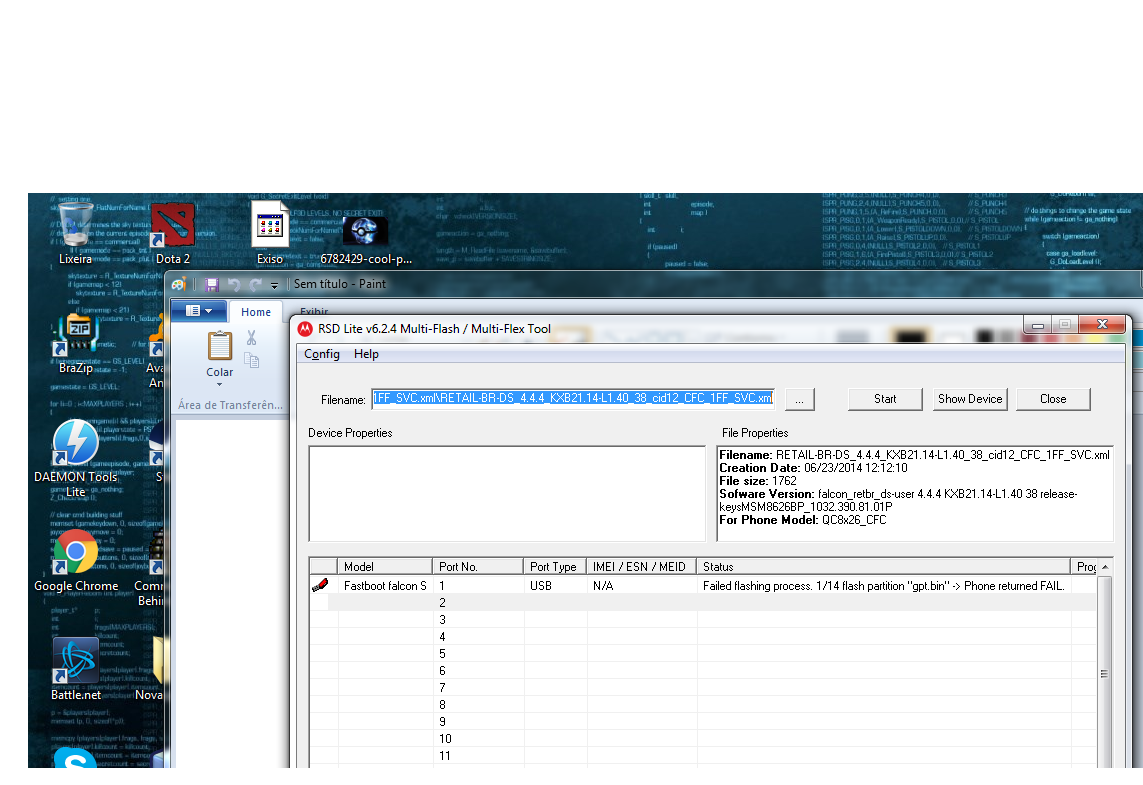Click the Save icon in Paint's quick access toolbar
The image size is (1143, 785).
click(x=211, y=284)
